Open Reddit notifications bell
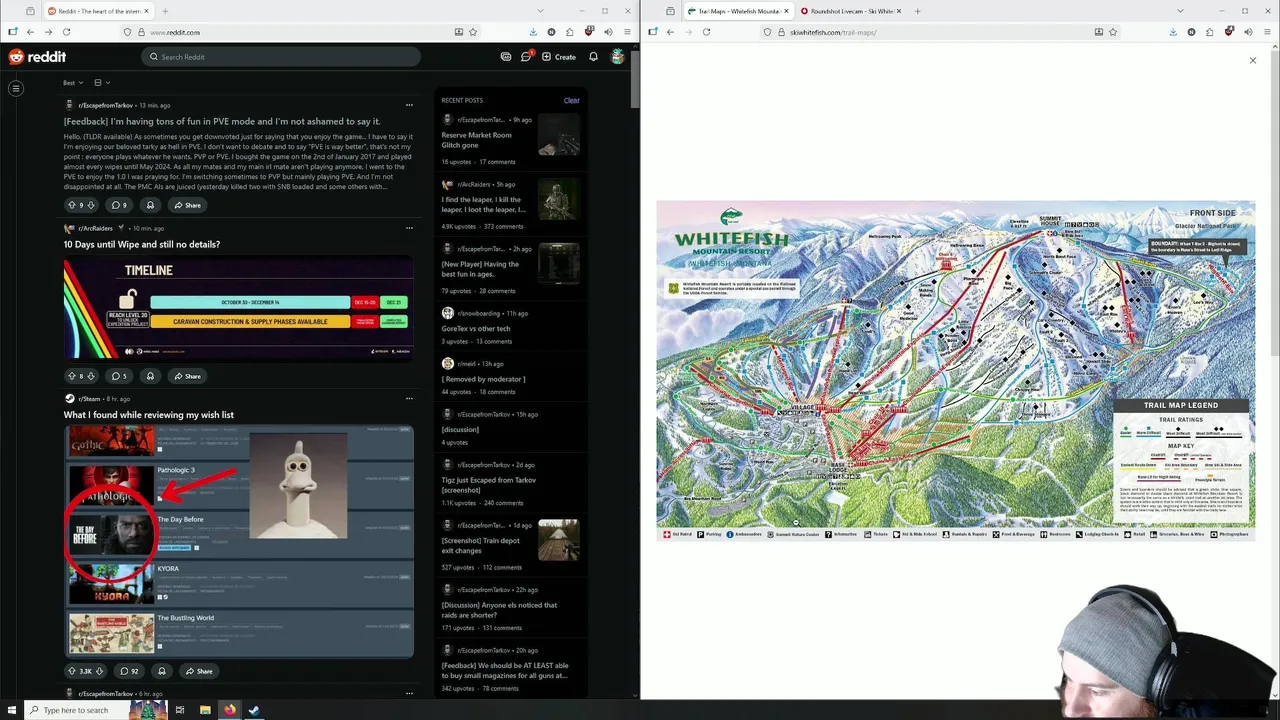This screenshot has height=720, width=1280. (593, 57)
